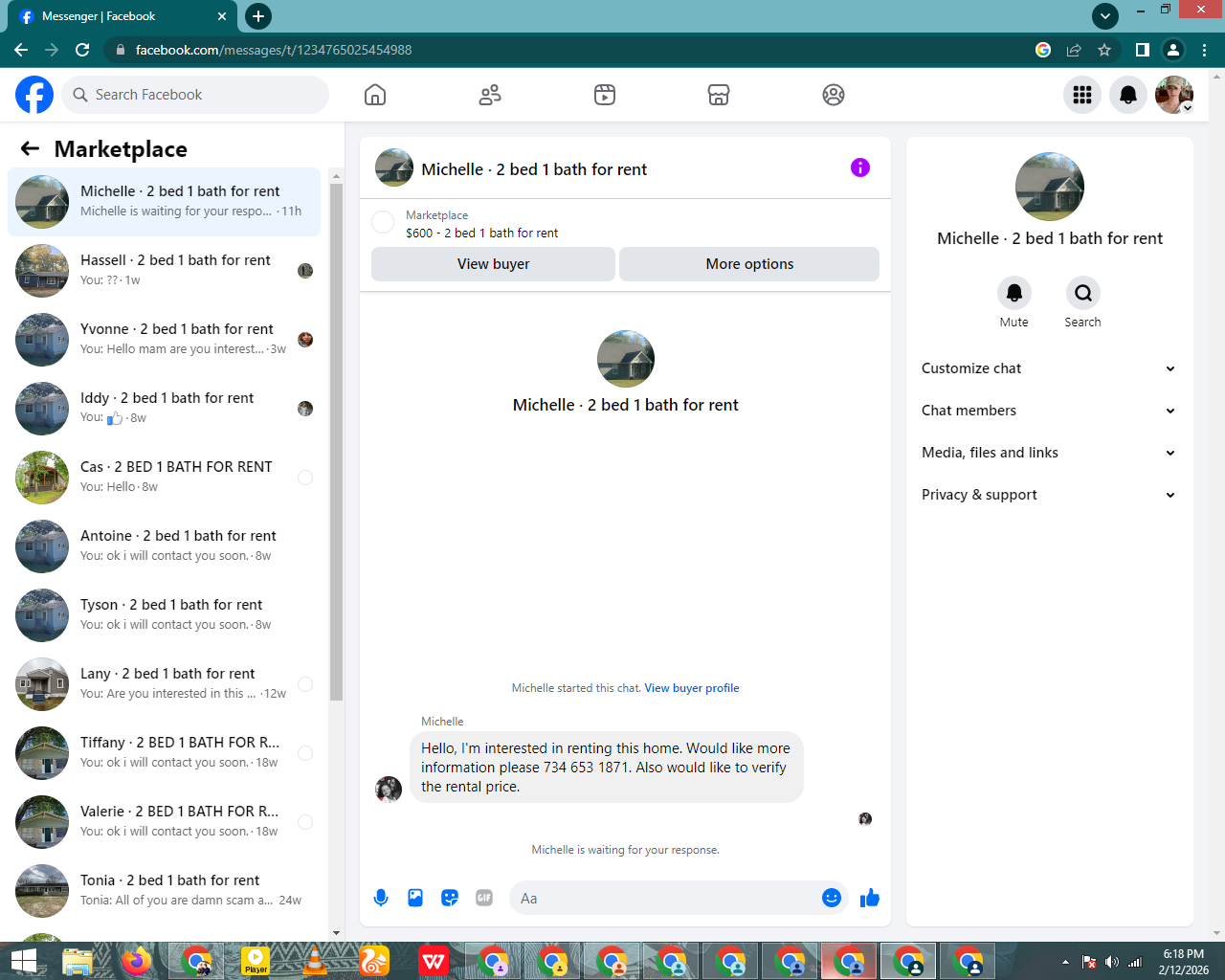This screenshot has height=980, width=1225.
Task: Click the Aa message input box
Action: point(679,898)
